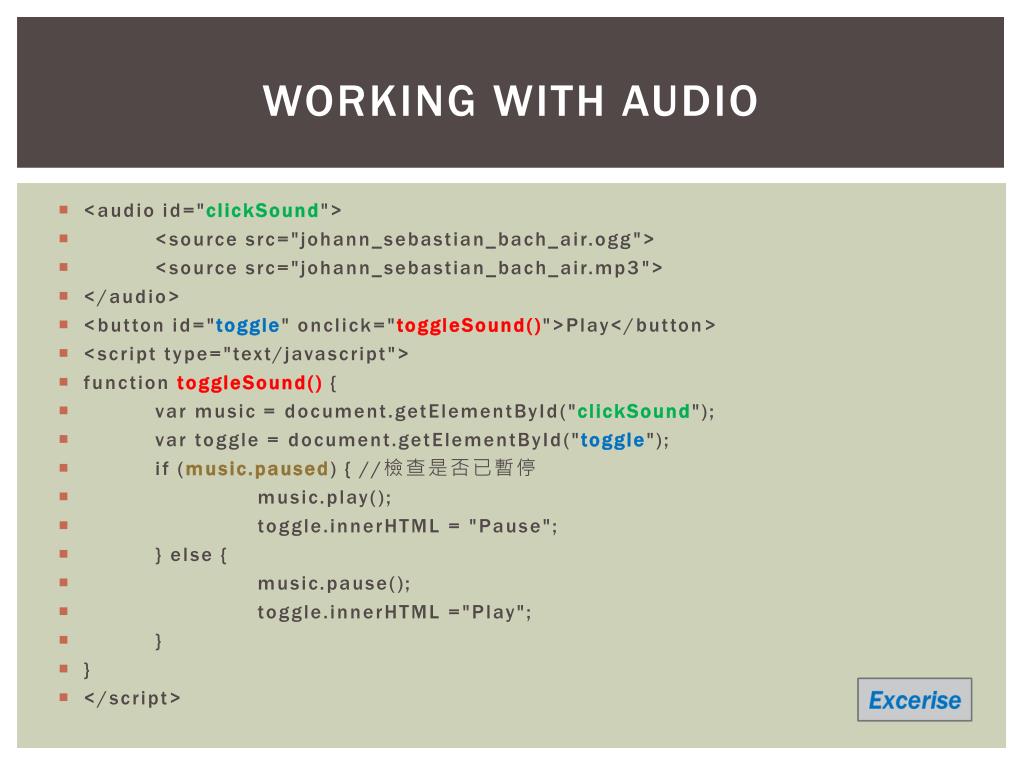
Task: Click the green clickSound id in audio tag
Action: (262, 210)
